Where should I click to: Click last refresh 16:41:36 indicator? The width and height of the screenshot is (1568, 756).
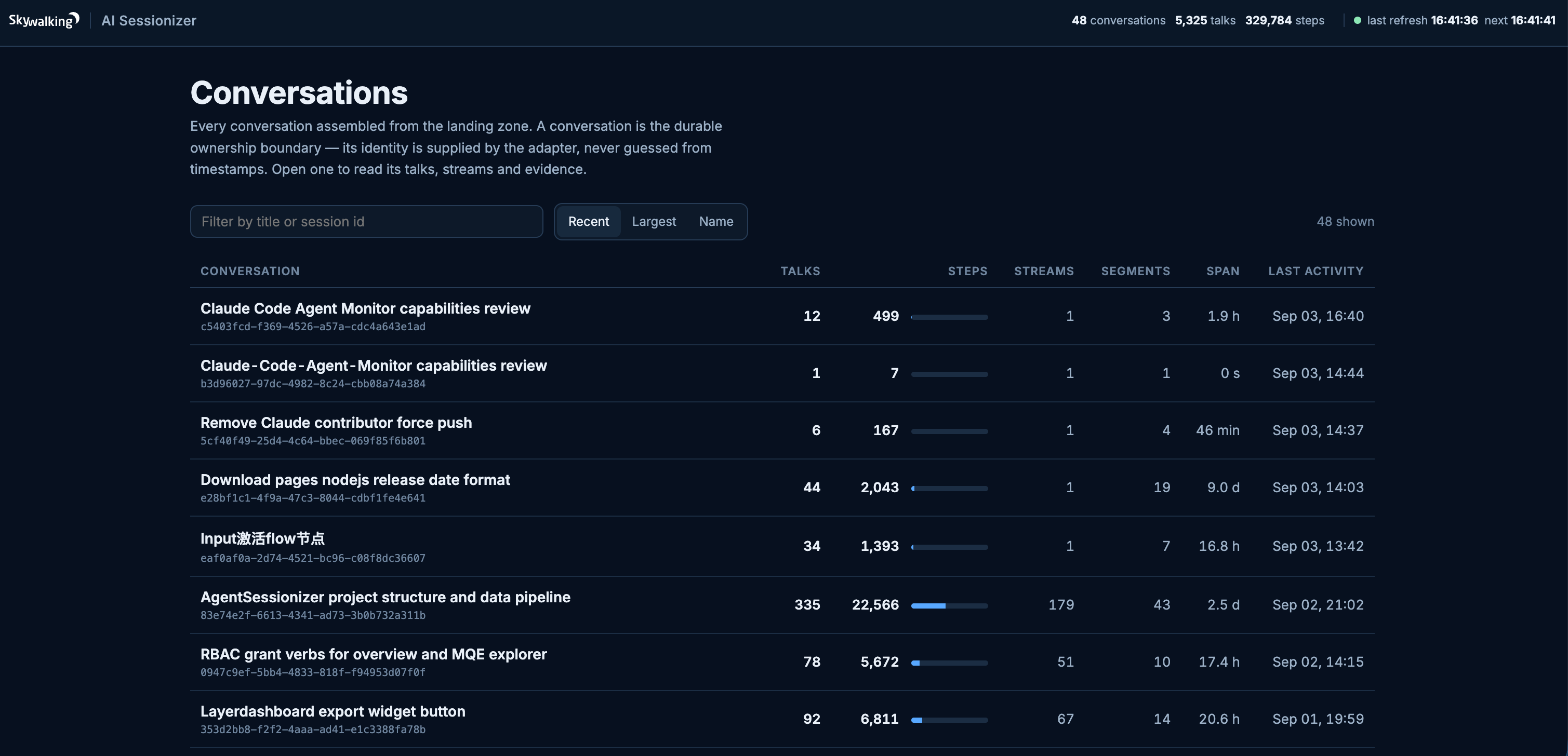(1422, 20)
